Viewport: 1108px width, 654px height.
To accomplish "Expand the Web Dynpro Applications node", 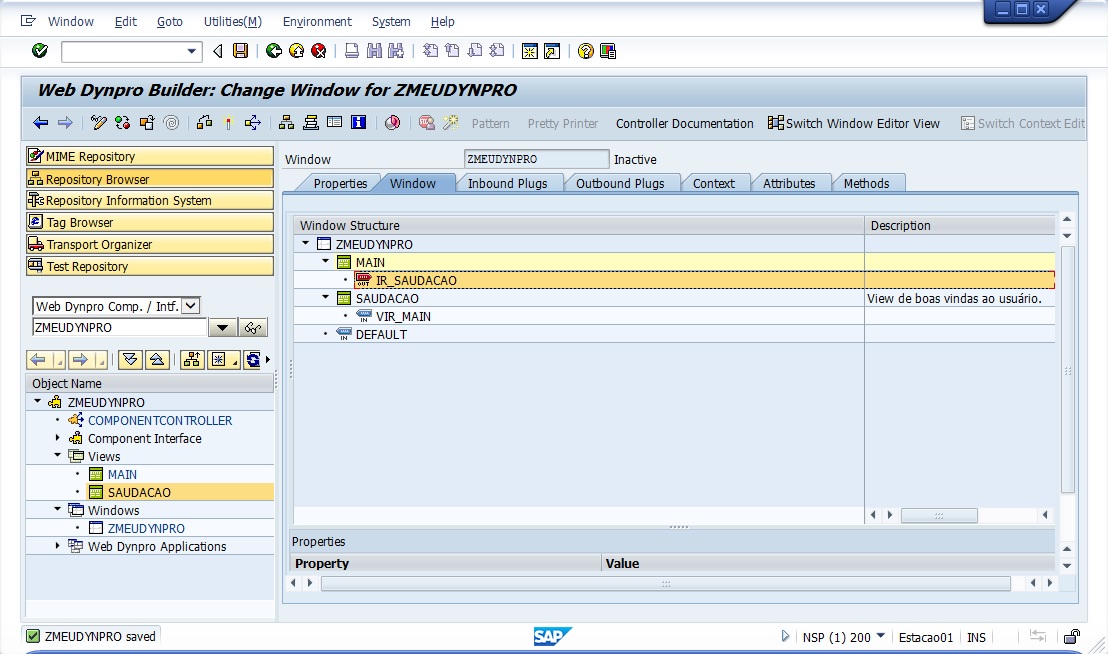I will click(58, 546).
